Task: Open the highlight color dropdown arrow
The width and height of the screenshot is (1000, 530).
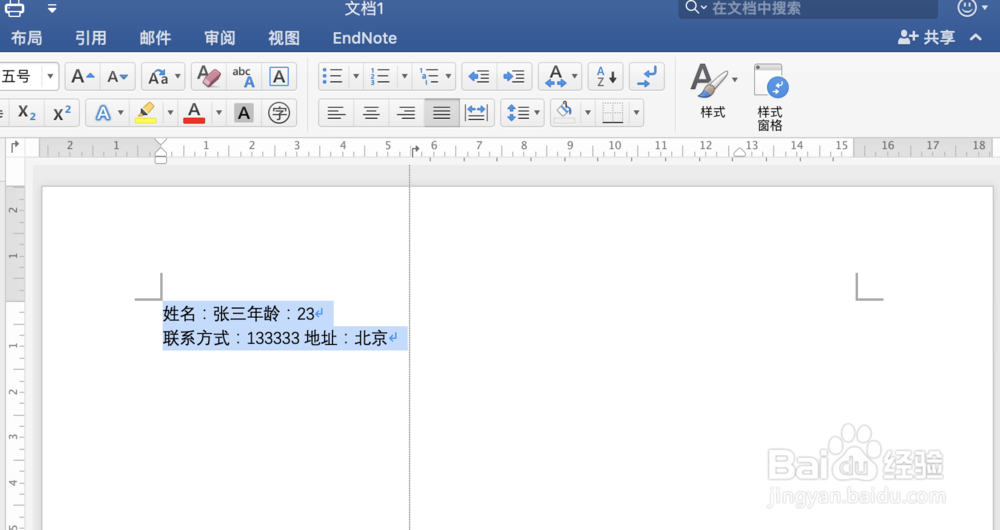Action: 170,113
